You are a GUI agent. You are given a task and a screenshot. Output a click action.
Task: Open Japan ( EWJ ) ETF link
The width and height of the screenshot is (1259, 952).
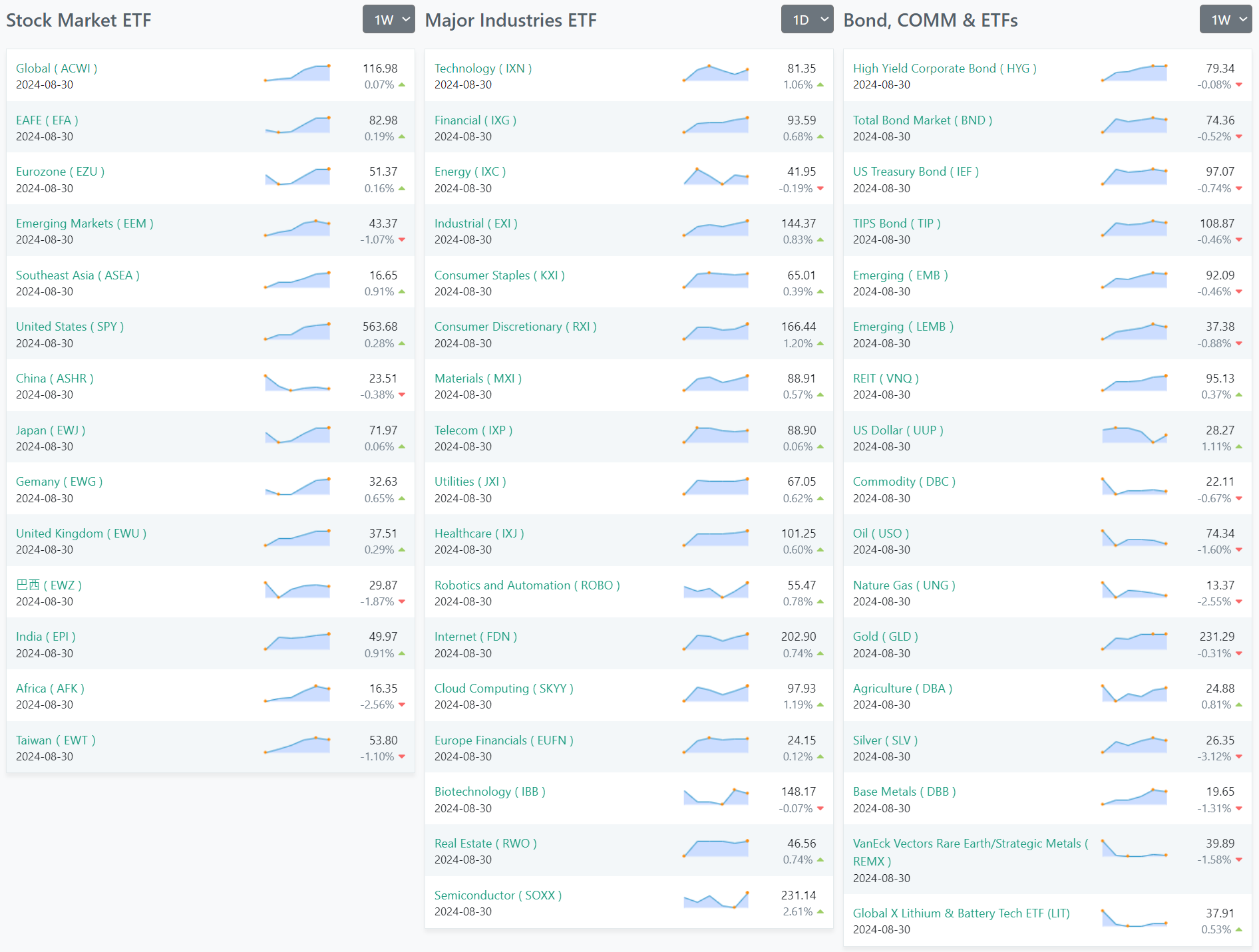tap(51, 430)
